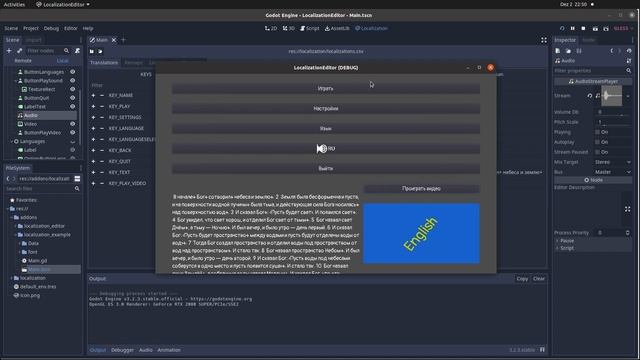Screen dimensions: 640x360
Task: Open the Scene menu
Action: coord(11,28)
